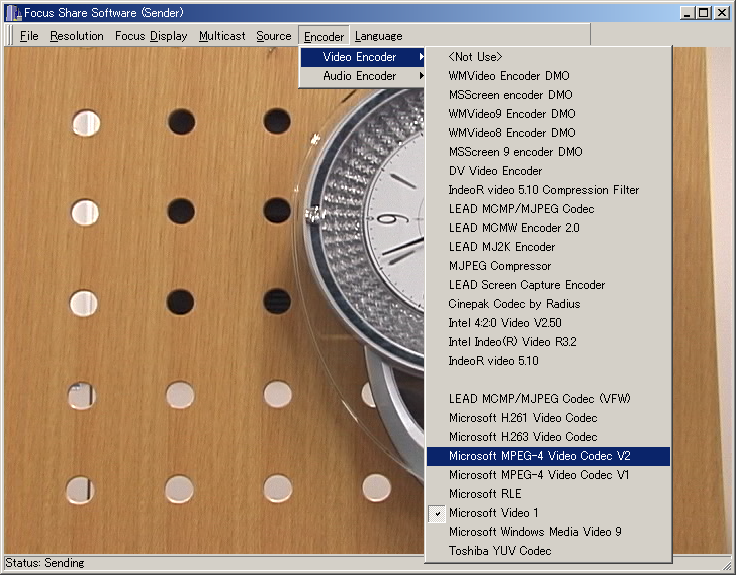This screenshot has width=736, height=575.
Task: Click the Focus Share app icon in title bar
Action: [12, 12]
